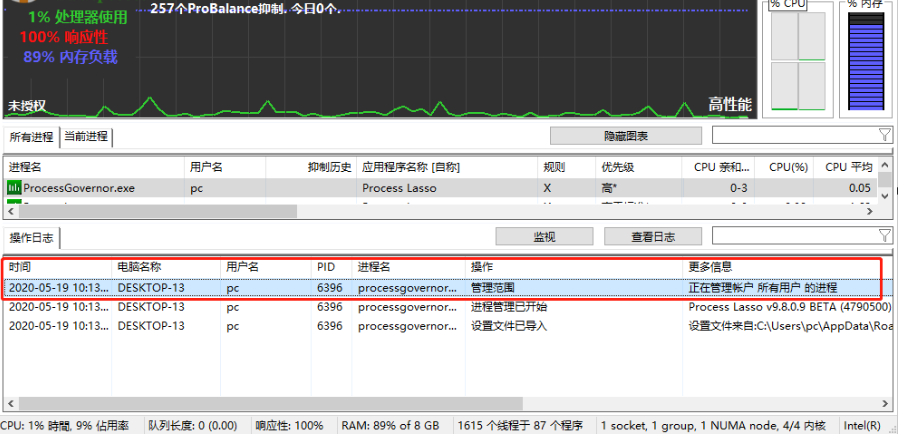
Task: Click the 队列长度: 0 (0.00) status entry
Action: 192,426
